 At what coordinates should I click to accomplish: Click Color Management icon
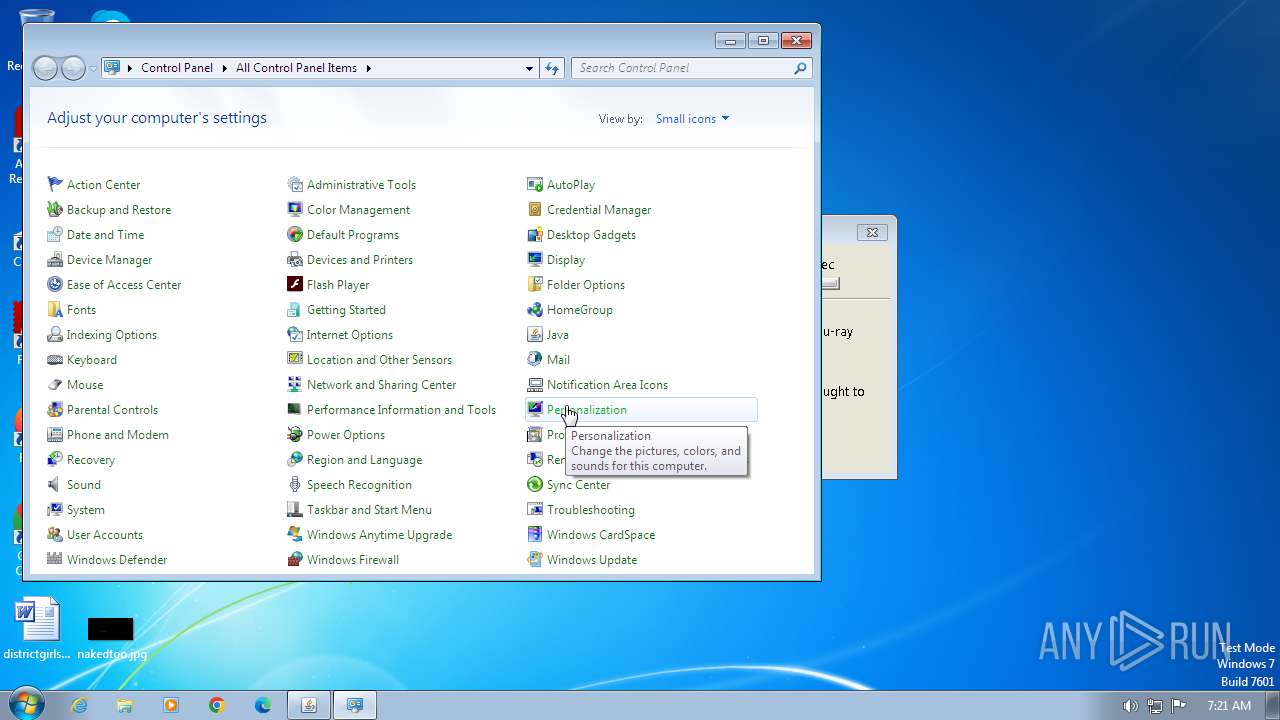295,209
